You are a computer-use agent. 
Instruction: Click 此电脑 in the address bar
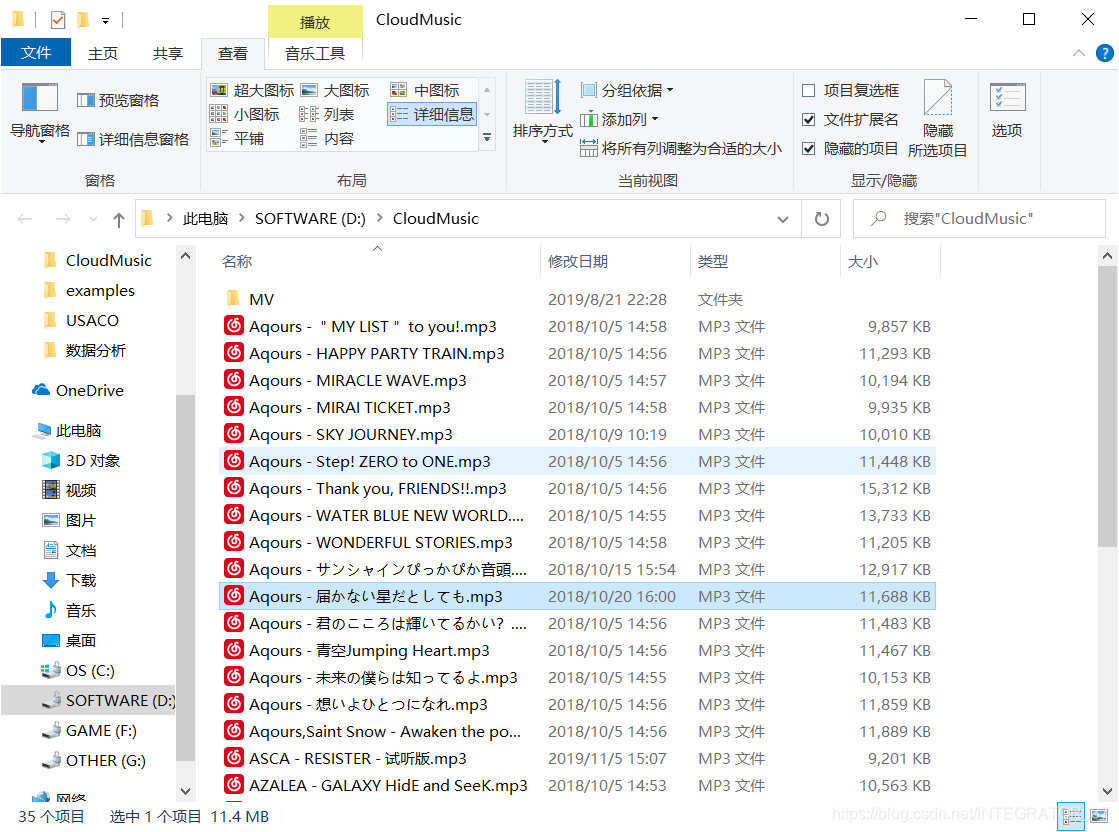click(x=206, y=219)
